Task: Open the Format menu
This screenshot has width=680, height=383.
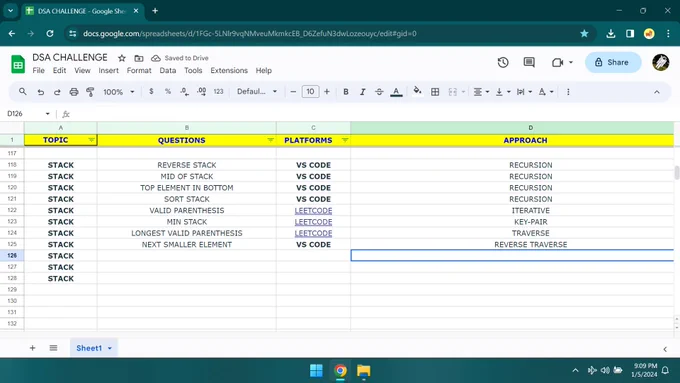Action: [139, 70]
